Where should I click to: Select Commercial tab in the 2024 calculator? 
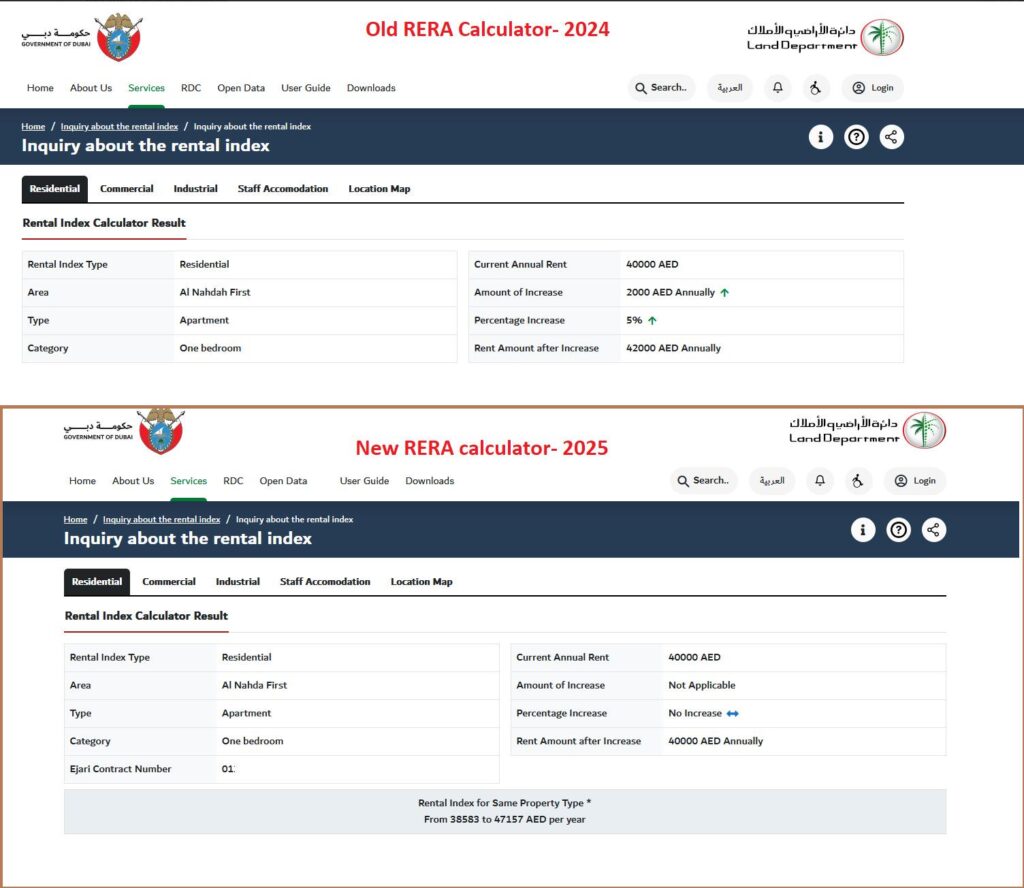point(127,189)
